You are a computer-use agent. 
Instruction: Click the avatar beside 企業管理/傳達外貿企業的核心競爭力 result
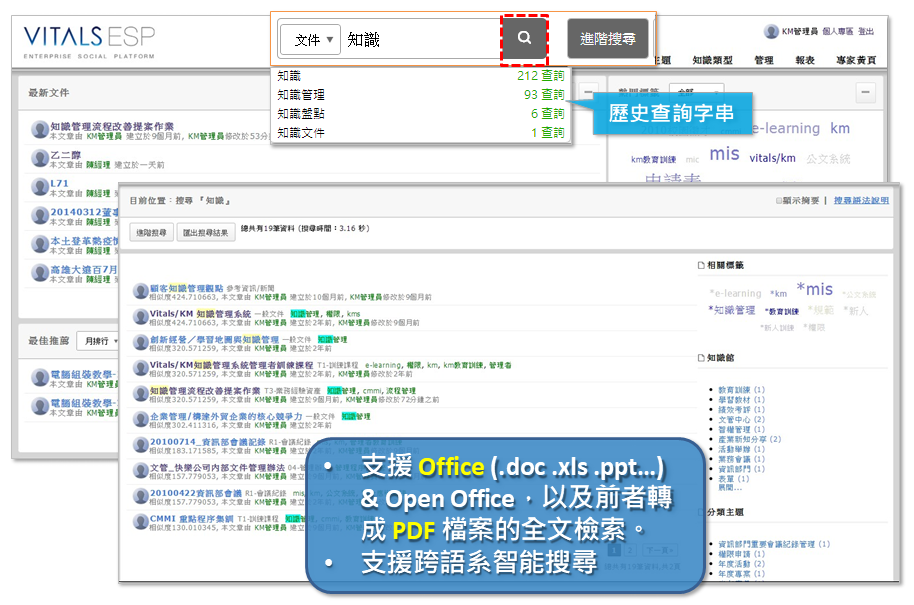140,419
